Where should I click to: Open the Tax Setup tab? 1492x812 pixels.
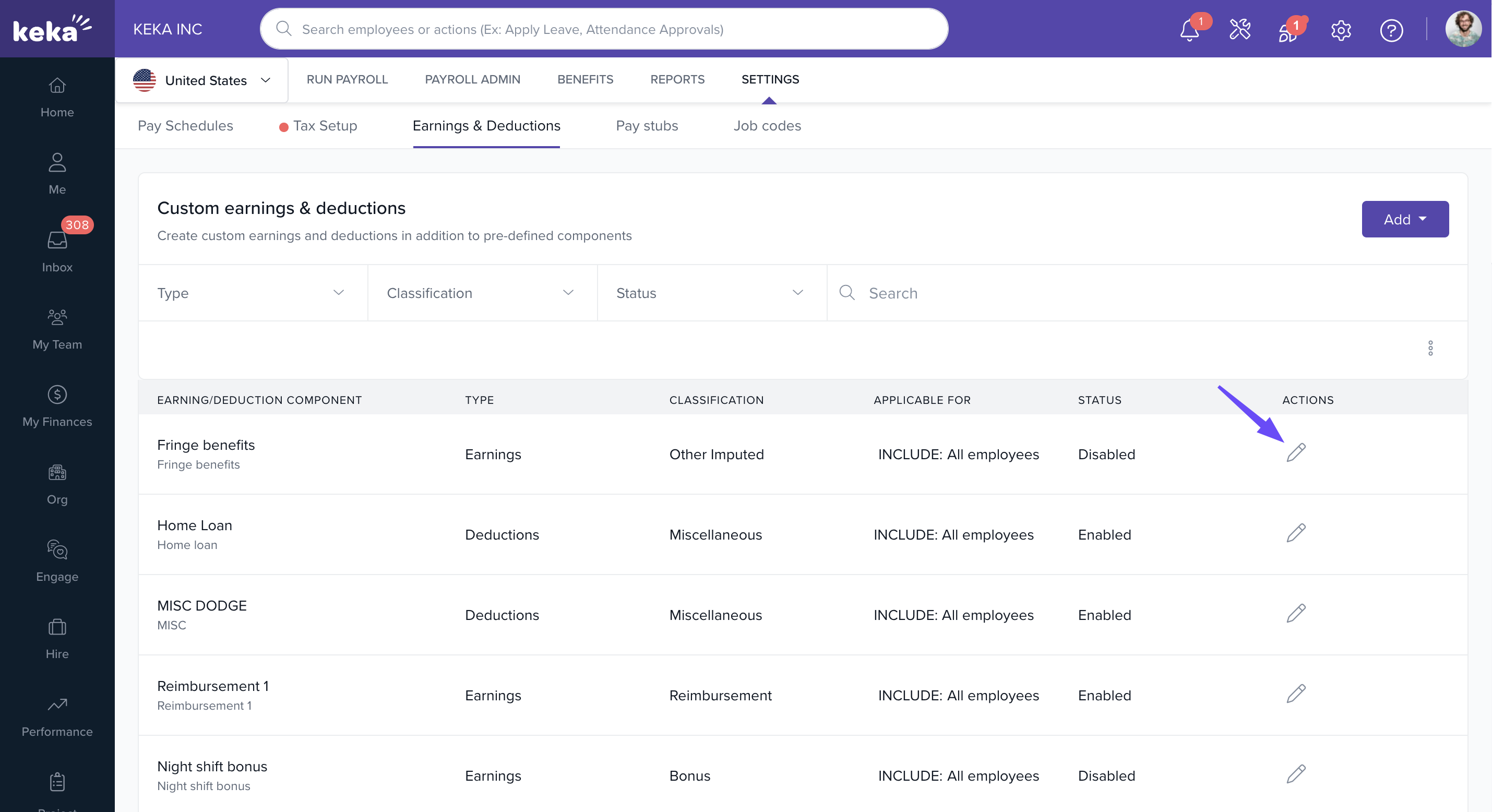pos(325,126)
